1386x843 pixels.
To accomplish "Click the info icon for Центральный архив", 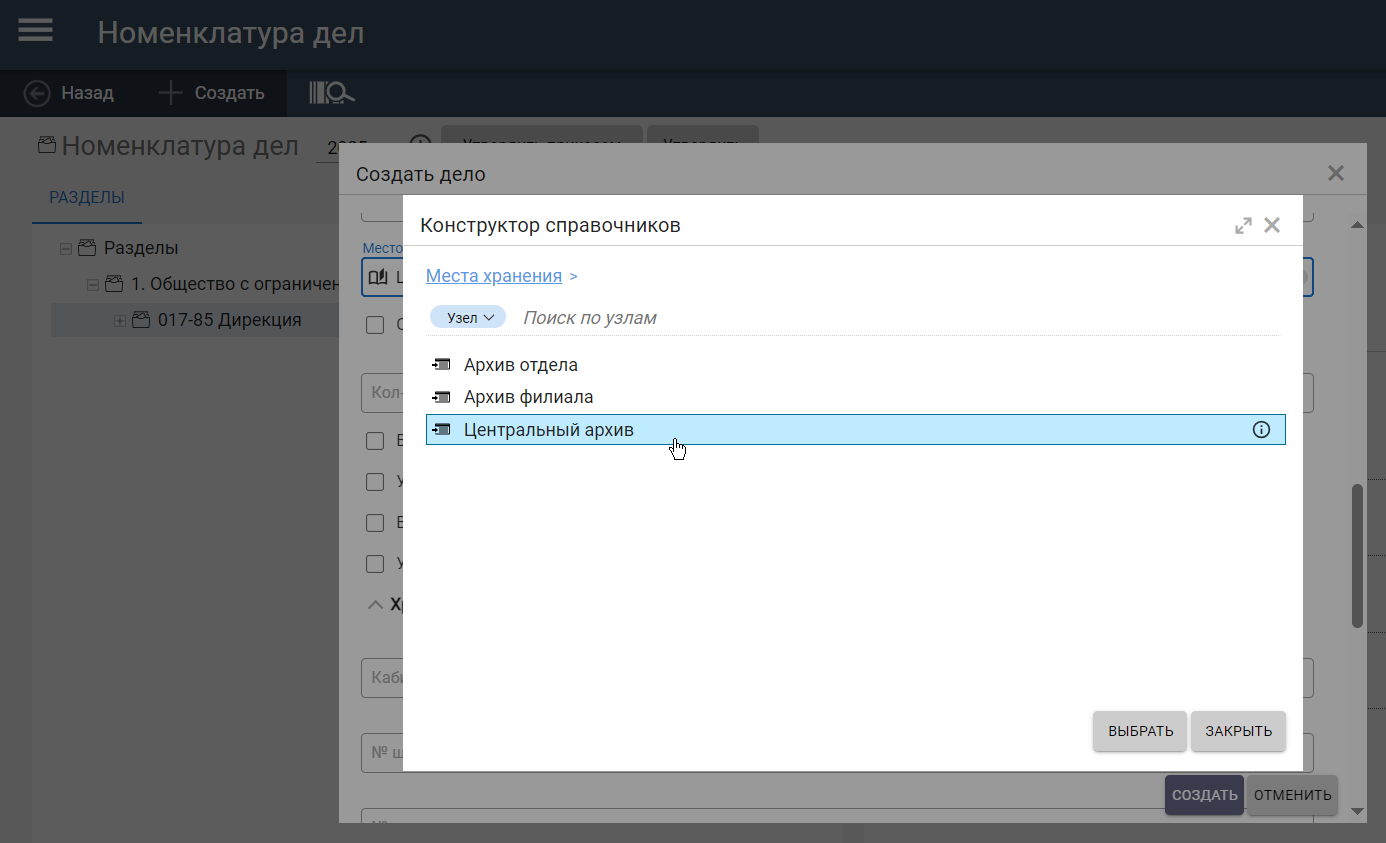I will click(x=1261, y=430).
